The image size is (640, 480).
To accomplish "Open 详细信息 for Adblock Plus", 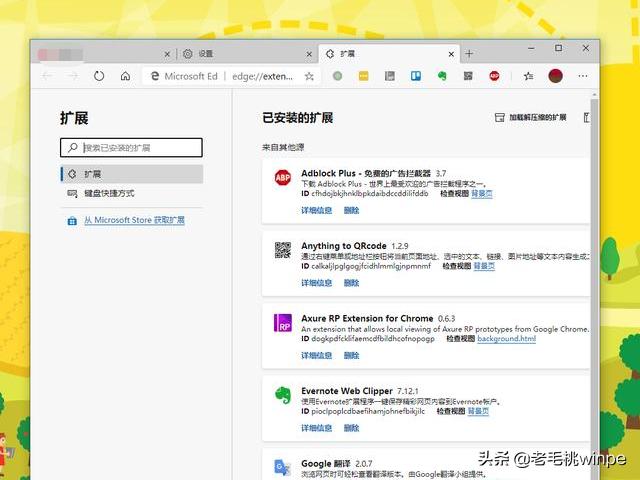I will pyautogui.click(x=316, y=210).
